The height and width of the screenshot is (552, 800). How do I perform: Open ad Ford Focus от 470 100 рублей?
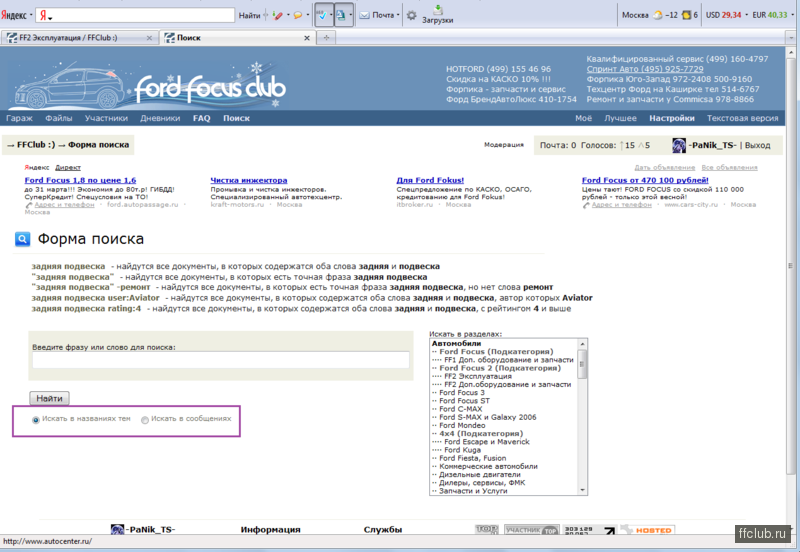pos(645,180)
